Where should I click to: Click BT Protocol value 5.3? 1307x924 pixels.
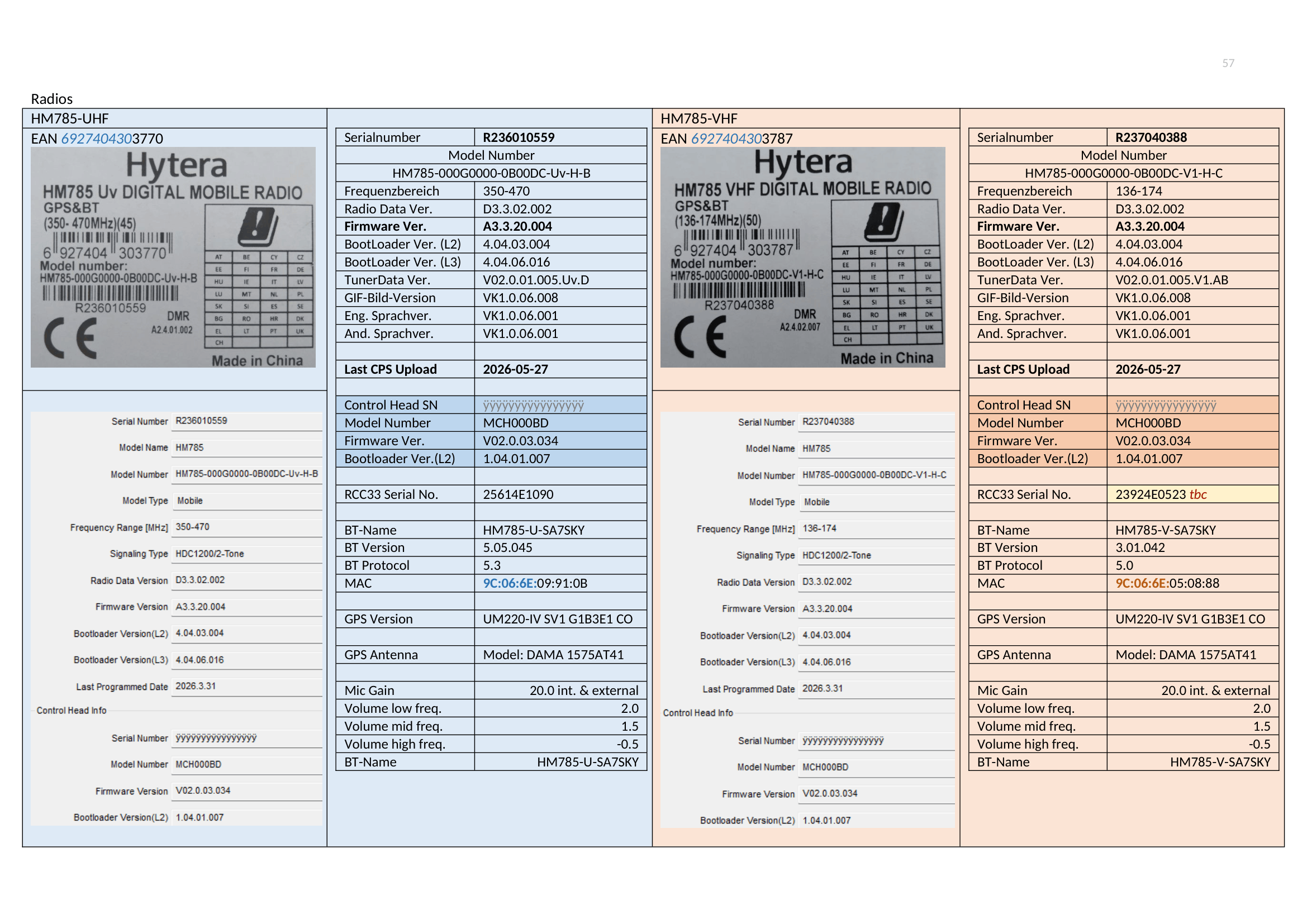[491, 565]
